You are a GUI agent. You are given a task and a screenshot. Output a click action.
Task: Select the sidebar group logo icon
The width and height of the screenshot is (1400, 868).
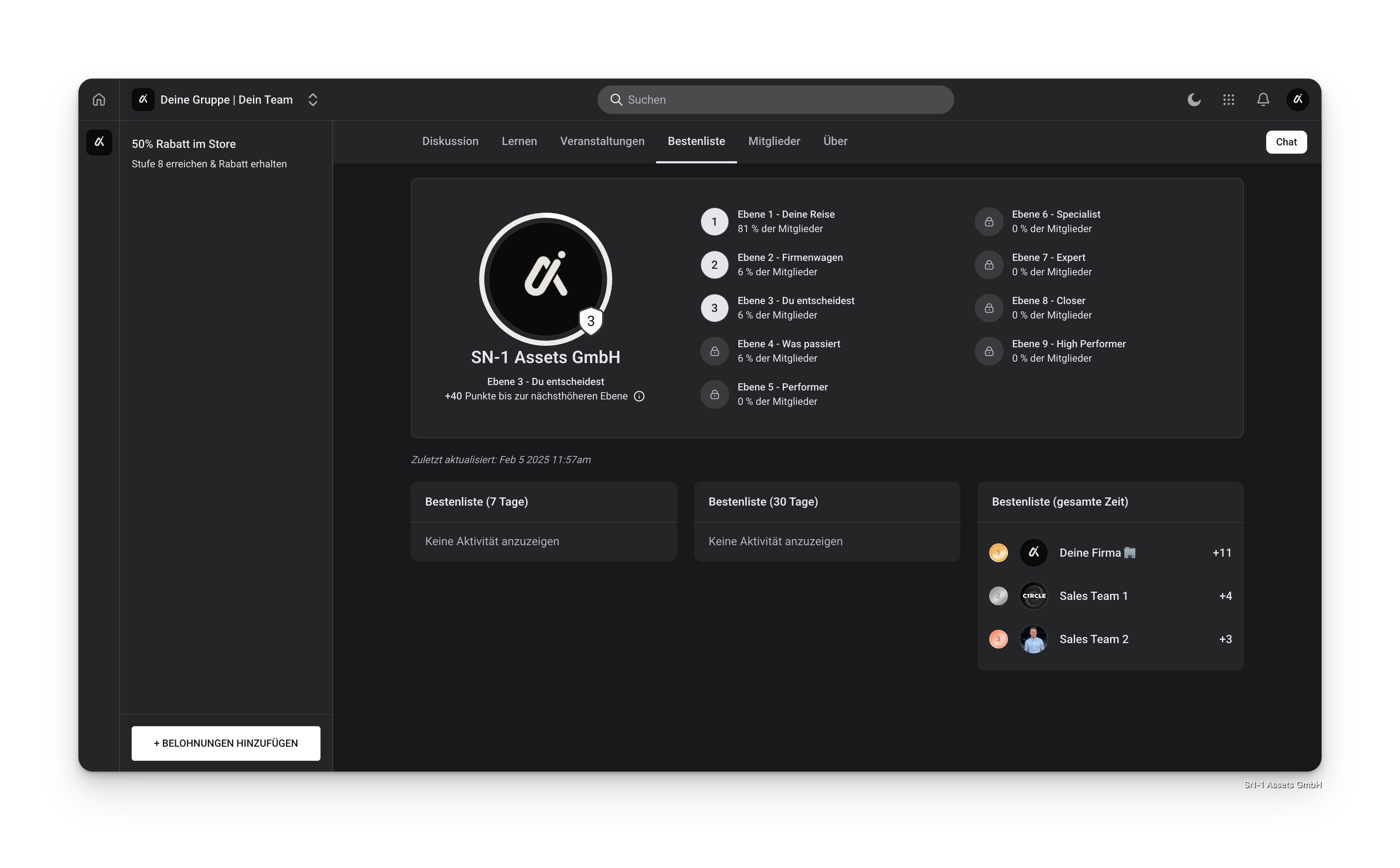pyautogui.click(x=99, y=142)
